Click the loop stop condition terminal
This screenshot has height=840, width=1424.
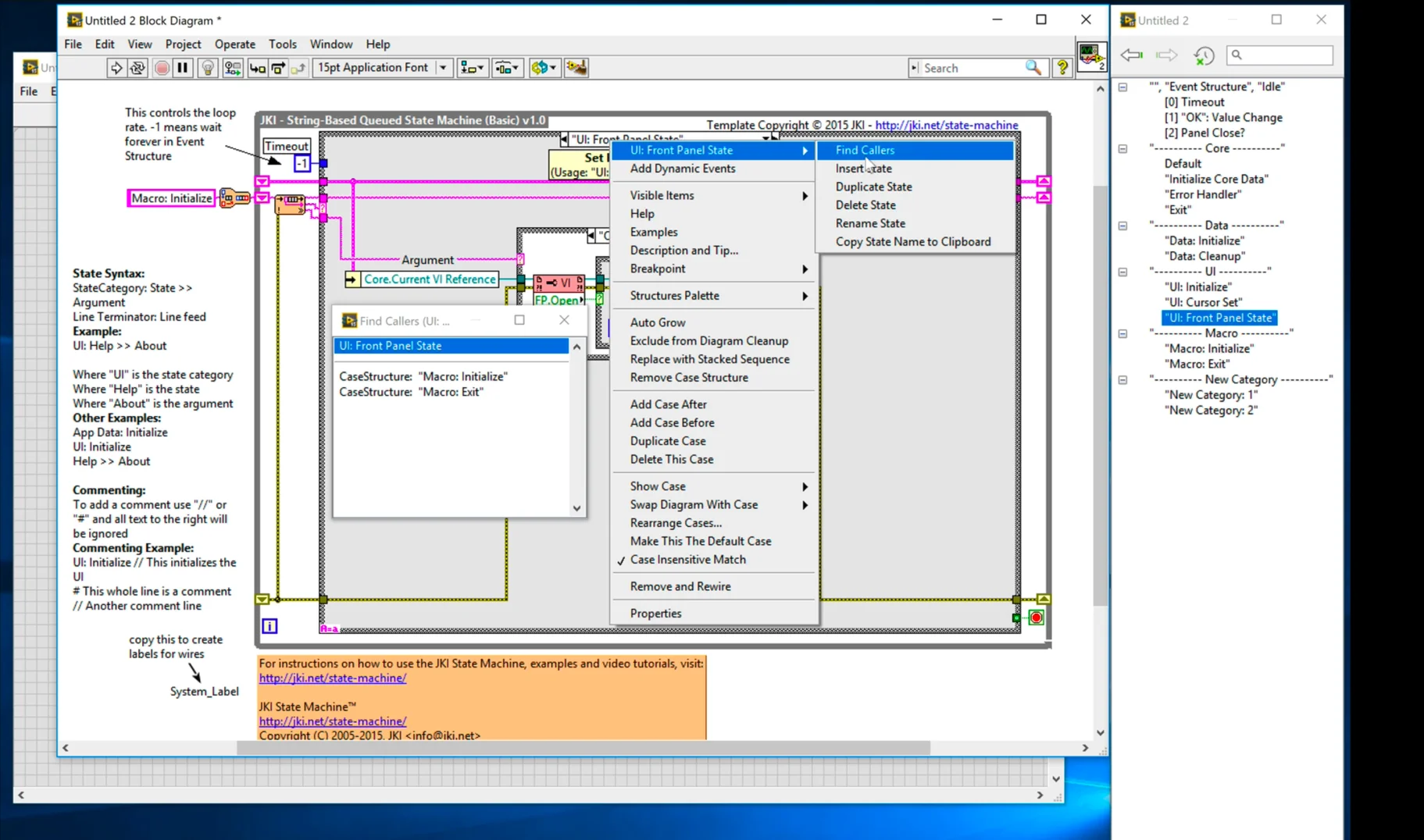coord(1036,618)
